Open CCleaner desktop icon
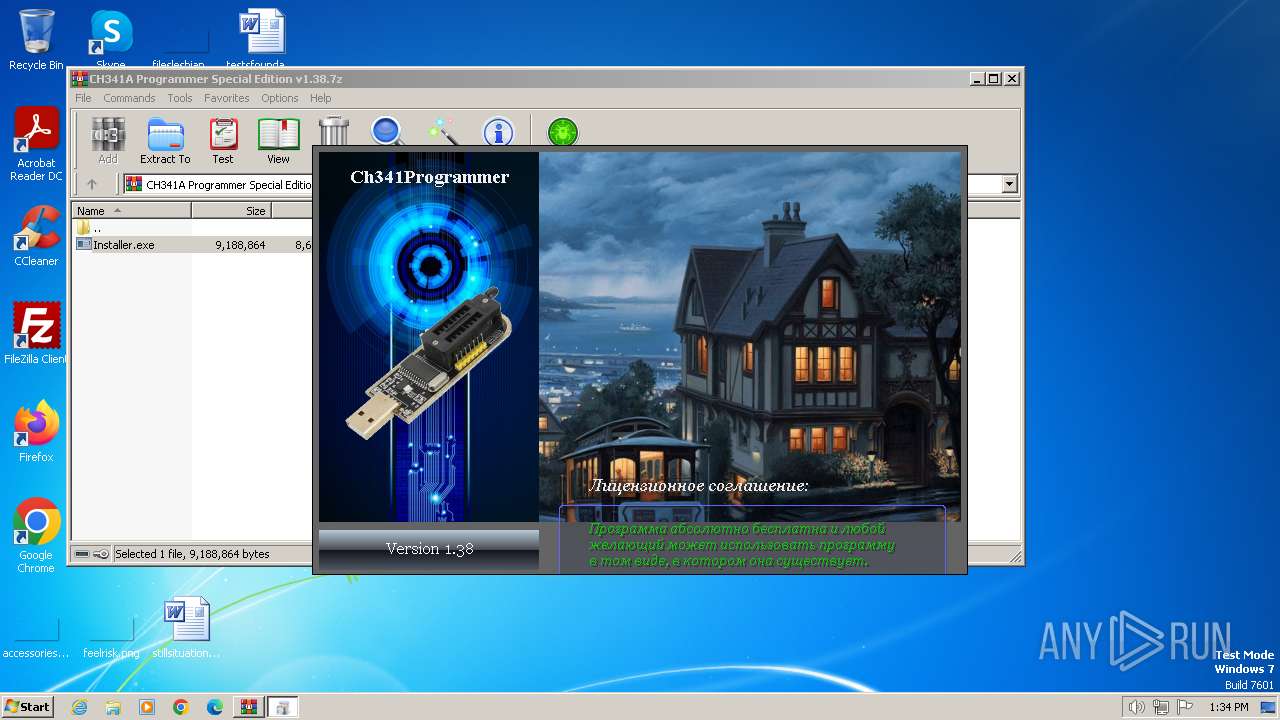Viewport: 1280px width, 720px height. [x=36, y=236]
